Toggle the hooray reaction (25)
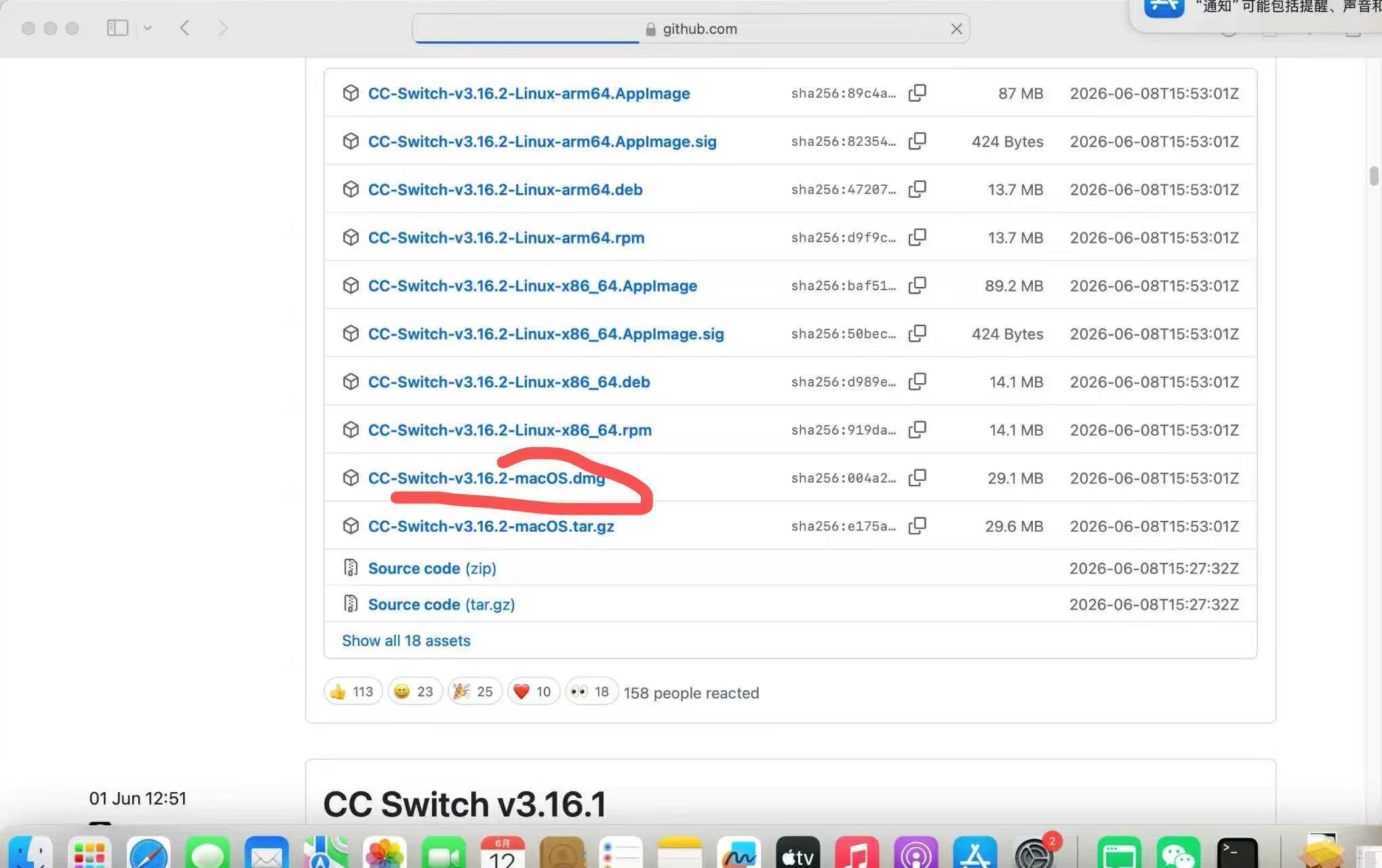Viewport: 1382px width, 868px height. [x=474, y=691]
